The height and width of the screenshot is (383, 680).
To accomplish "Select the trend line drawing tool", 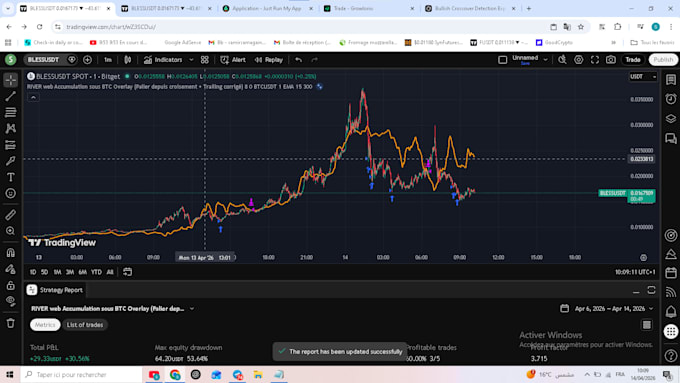I will click(x=11, y=96).
